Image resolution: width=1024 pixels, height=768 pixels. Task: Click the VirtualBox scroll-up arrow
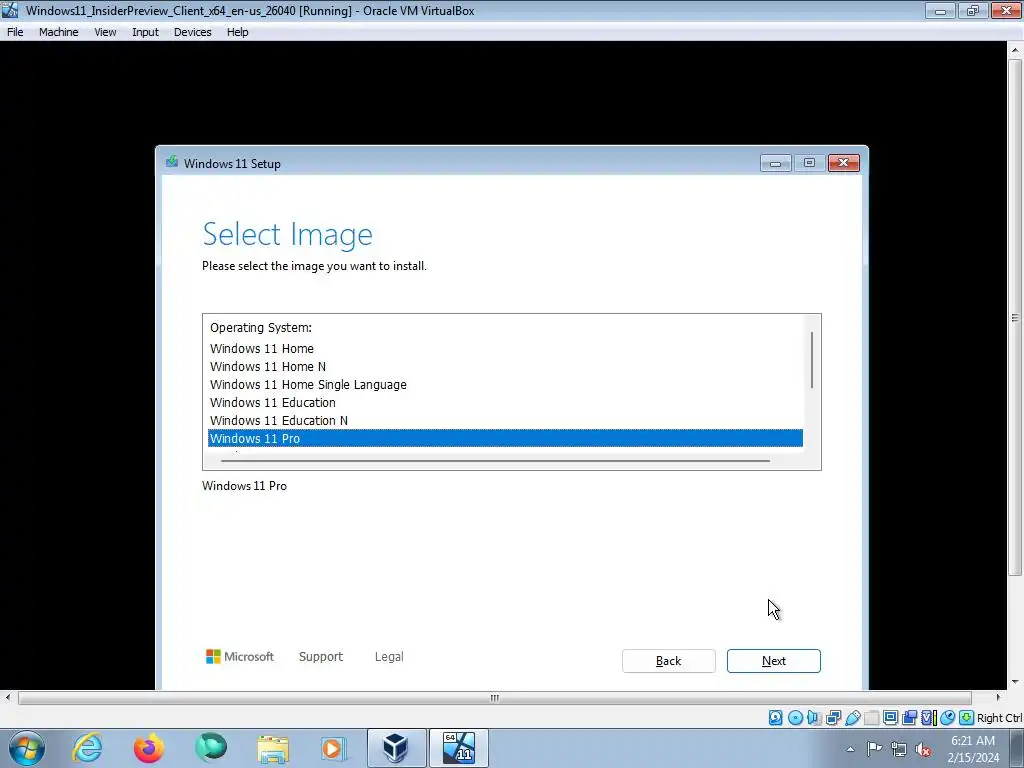(1015, 50)
